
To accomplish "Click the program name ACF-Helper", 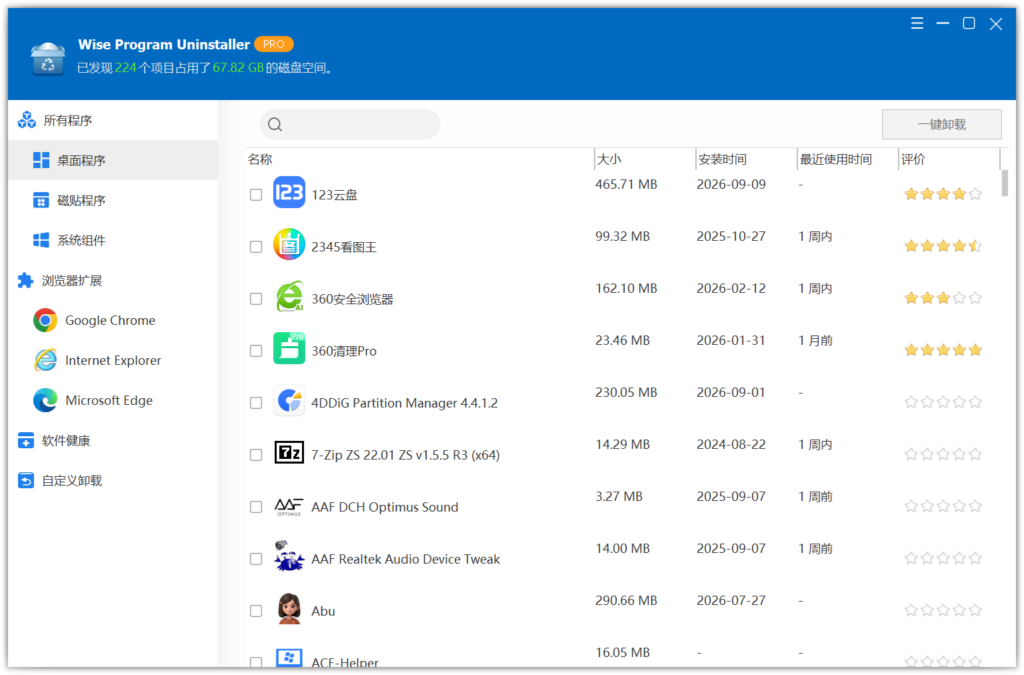I will pos(345,662).
